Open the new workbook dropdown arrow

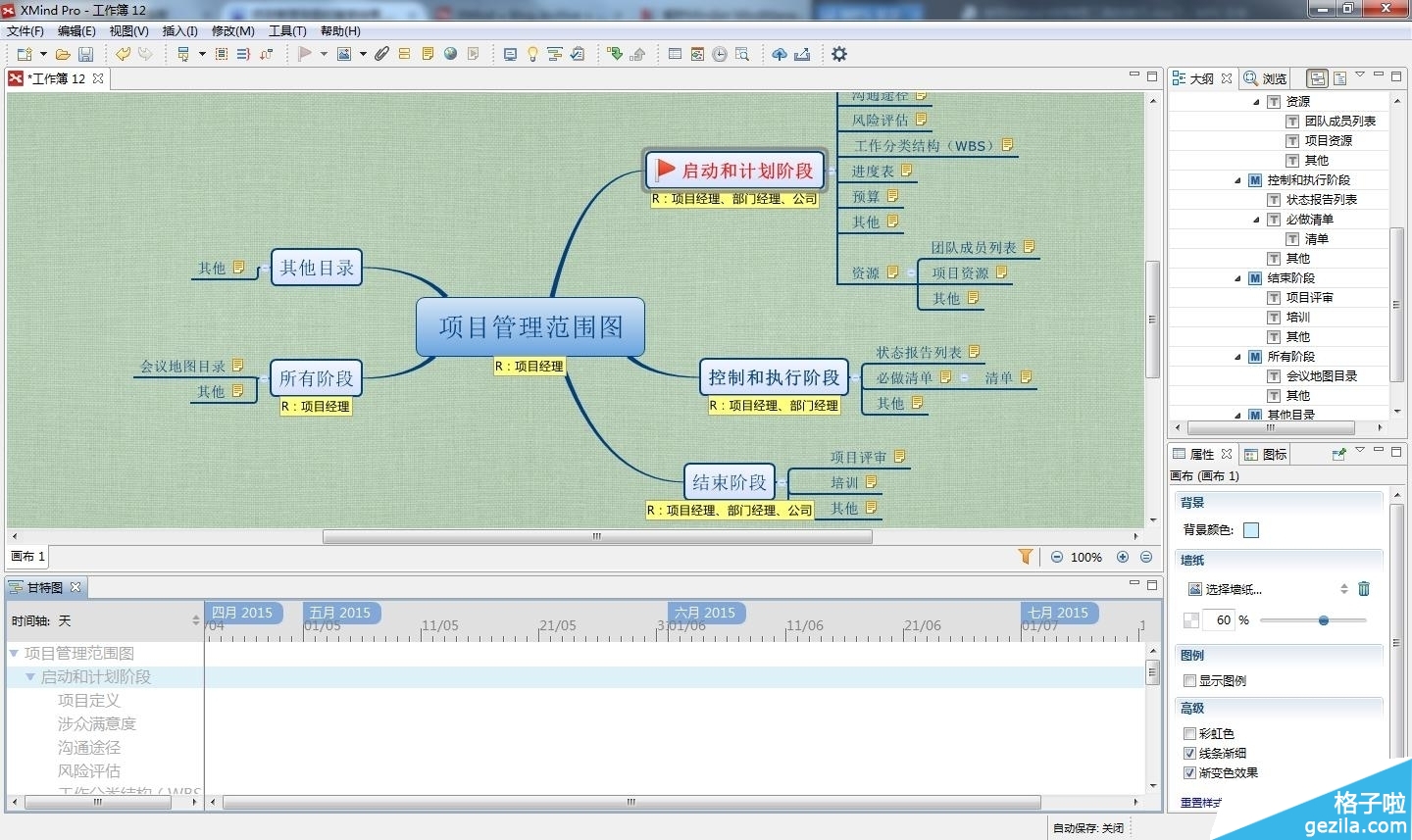tap(43, 54)
